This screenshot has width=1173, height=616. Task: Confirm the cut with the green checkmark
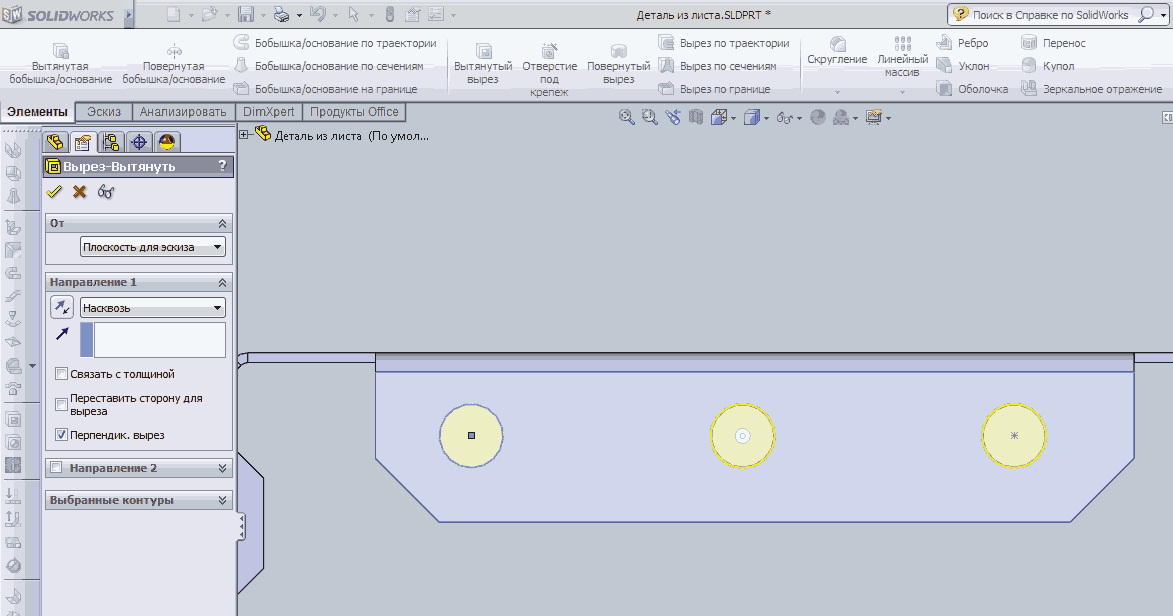54,192
